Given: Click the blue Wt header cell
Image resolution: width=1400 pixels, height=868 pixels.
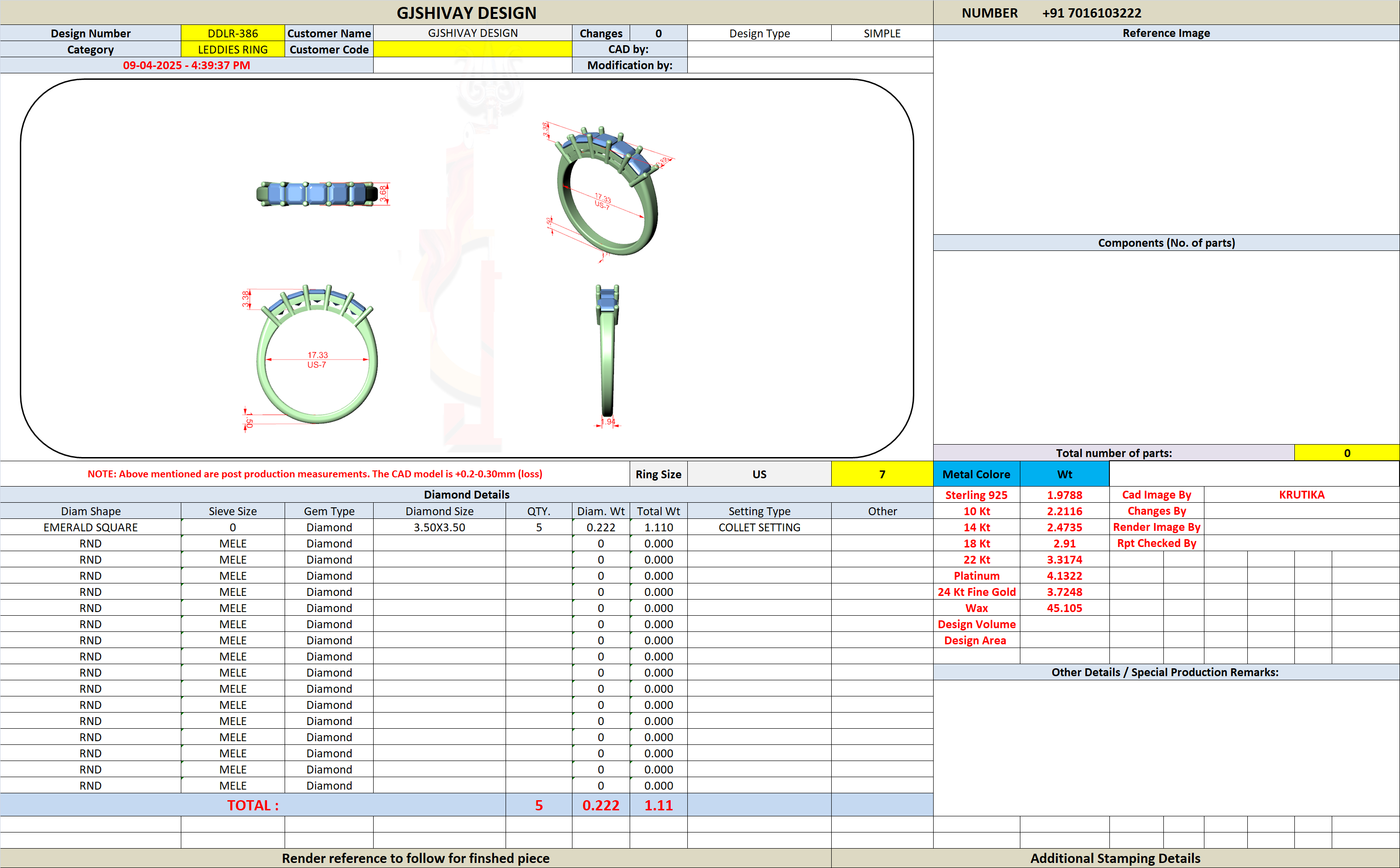Looking at the screenshot, I should [1064, 474].
